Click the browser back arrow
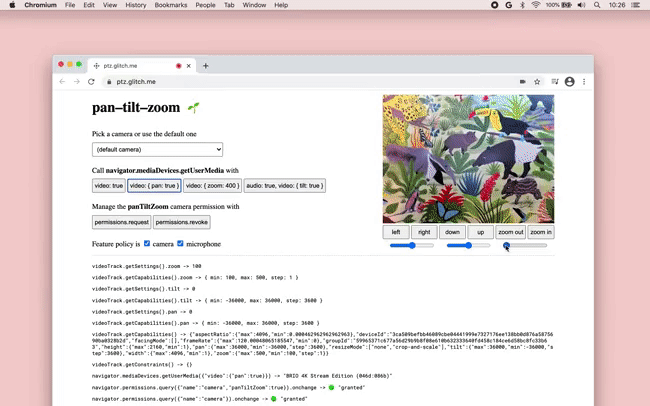 (62, 81)
